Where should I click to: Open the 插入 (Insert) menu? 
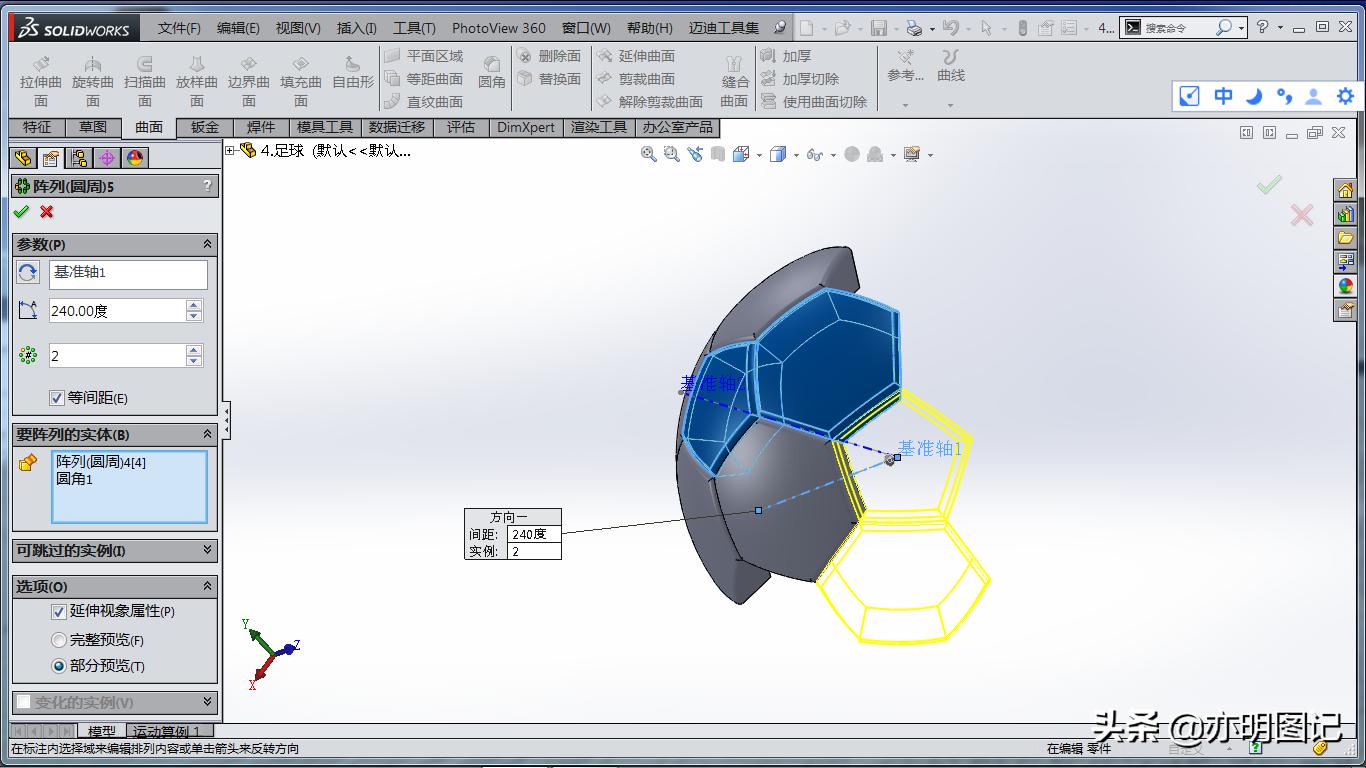pyautogui.click(x=355, y=29)
